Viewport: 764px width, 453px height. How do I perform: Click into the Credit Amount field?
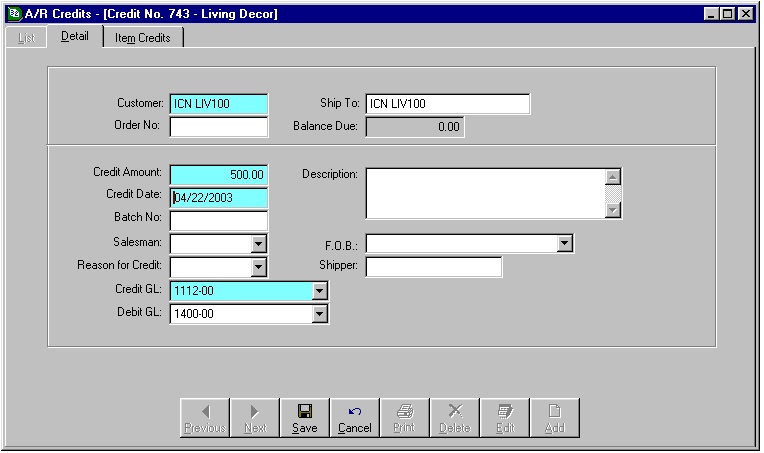tap(219, 175)
